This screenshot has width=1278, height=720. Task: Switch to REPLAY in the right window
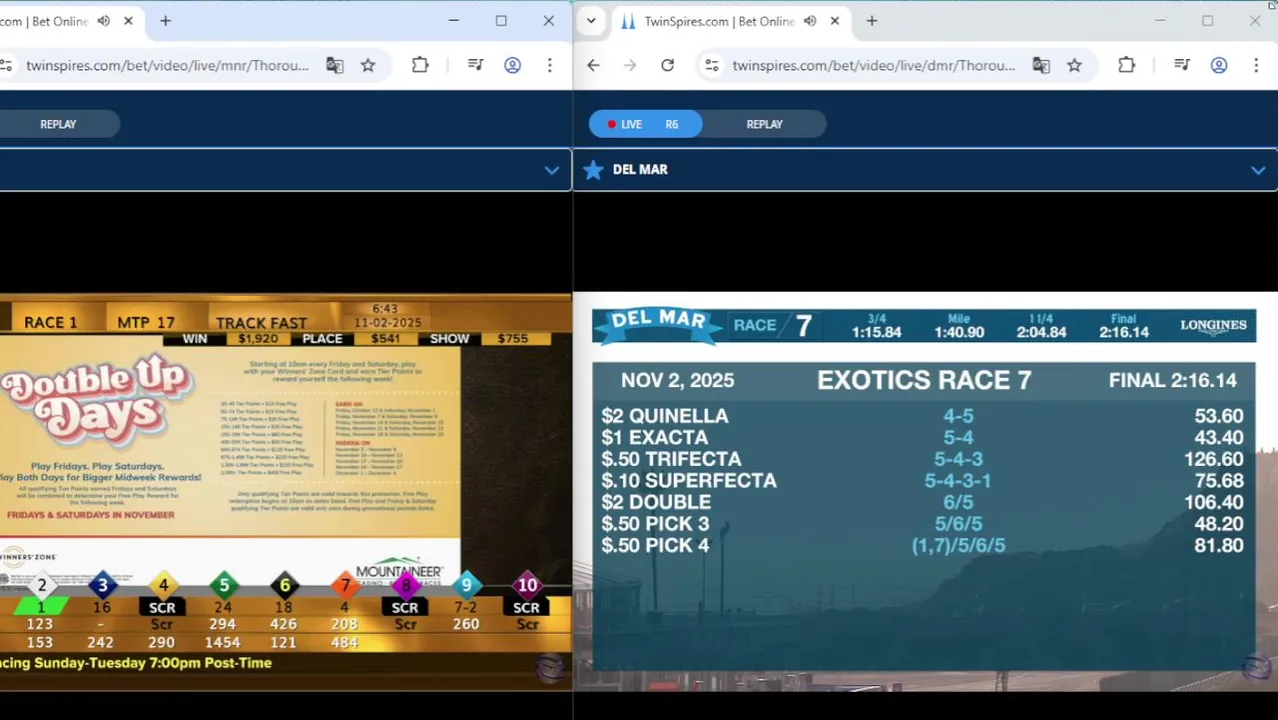point(764,124)
